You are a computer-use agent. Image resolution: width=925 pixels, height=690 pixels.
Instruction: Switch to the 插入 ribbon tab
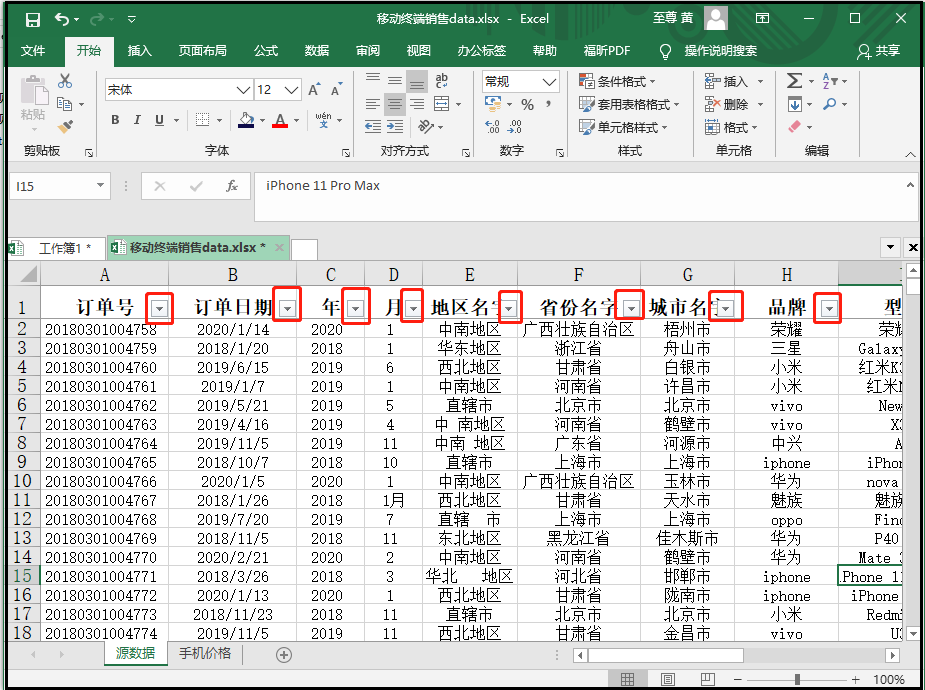[x=139, y=51]
